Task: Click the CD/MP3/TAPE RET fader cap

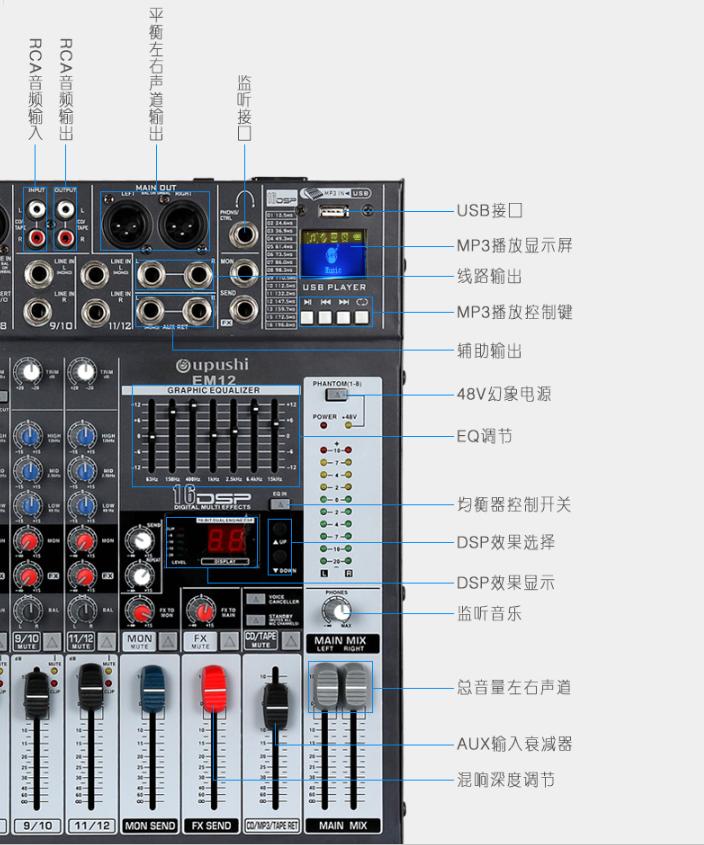Action: click(x=275, y=705)
